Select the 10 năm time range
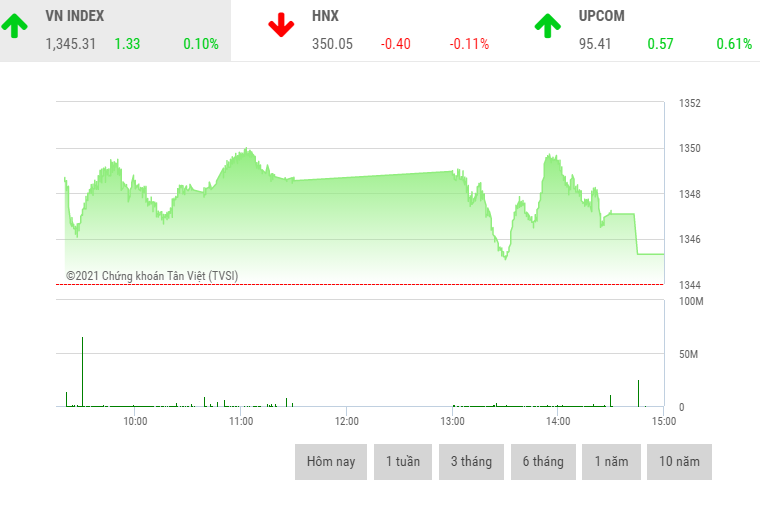760x509 pixels. pyautogui.click(x=679, y=462)
